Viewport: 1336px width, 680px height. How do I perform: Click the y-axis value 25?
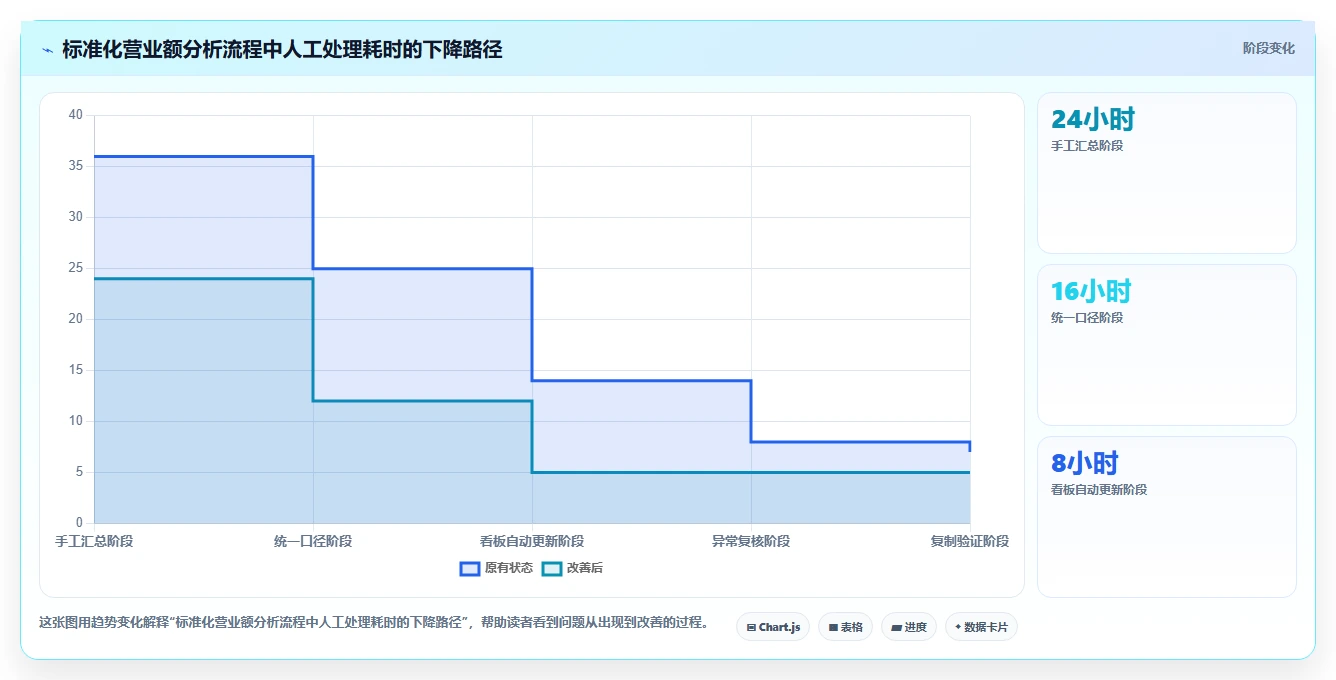[76, 268]
